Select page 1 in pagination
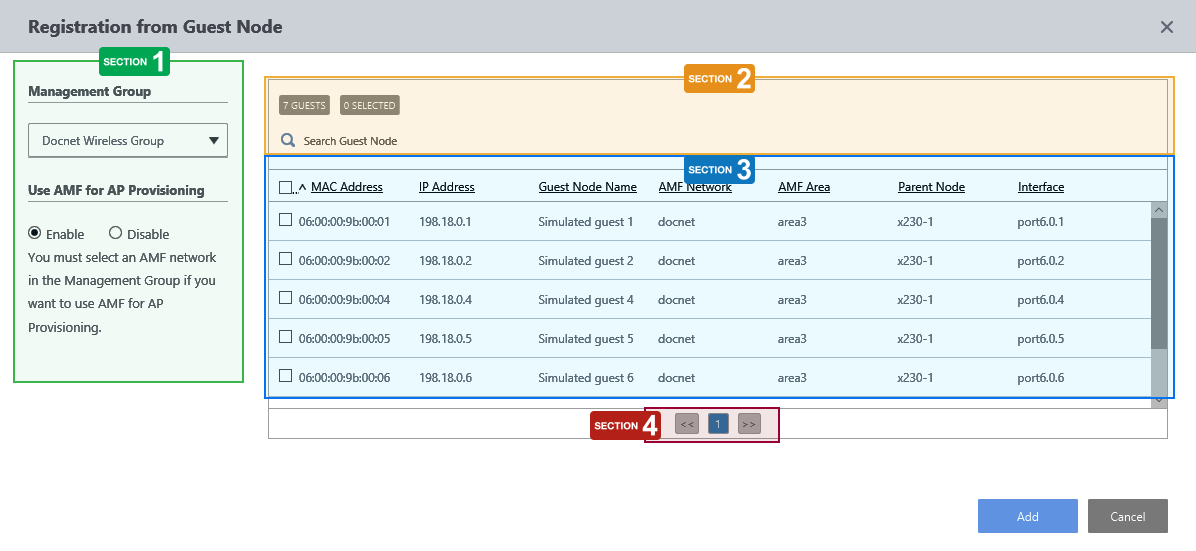1196x551 pixels. point(718,424)
